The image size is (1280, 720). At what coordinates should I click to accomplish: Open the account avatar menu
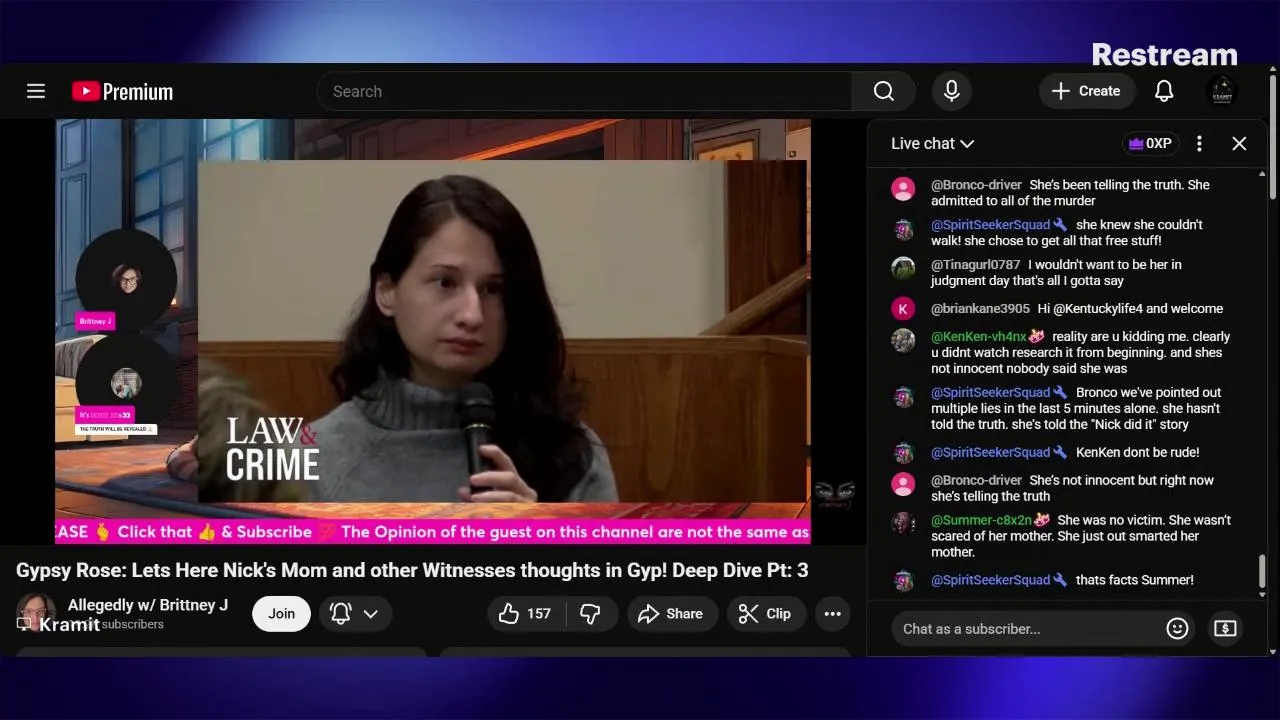pyautogui.click(x=1222, y=91)
